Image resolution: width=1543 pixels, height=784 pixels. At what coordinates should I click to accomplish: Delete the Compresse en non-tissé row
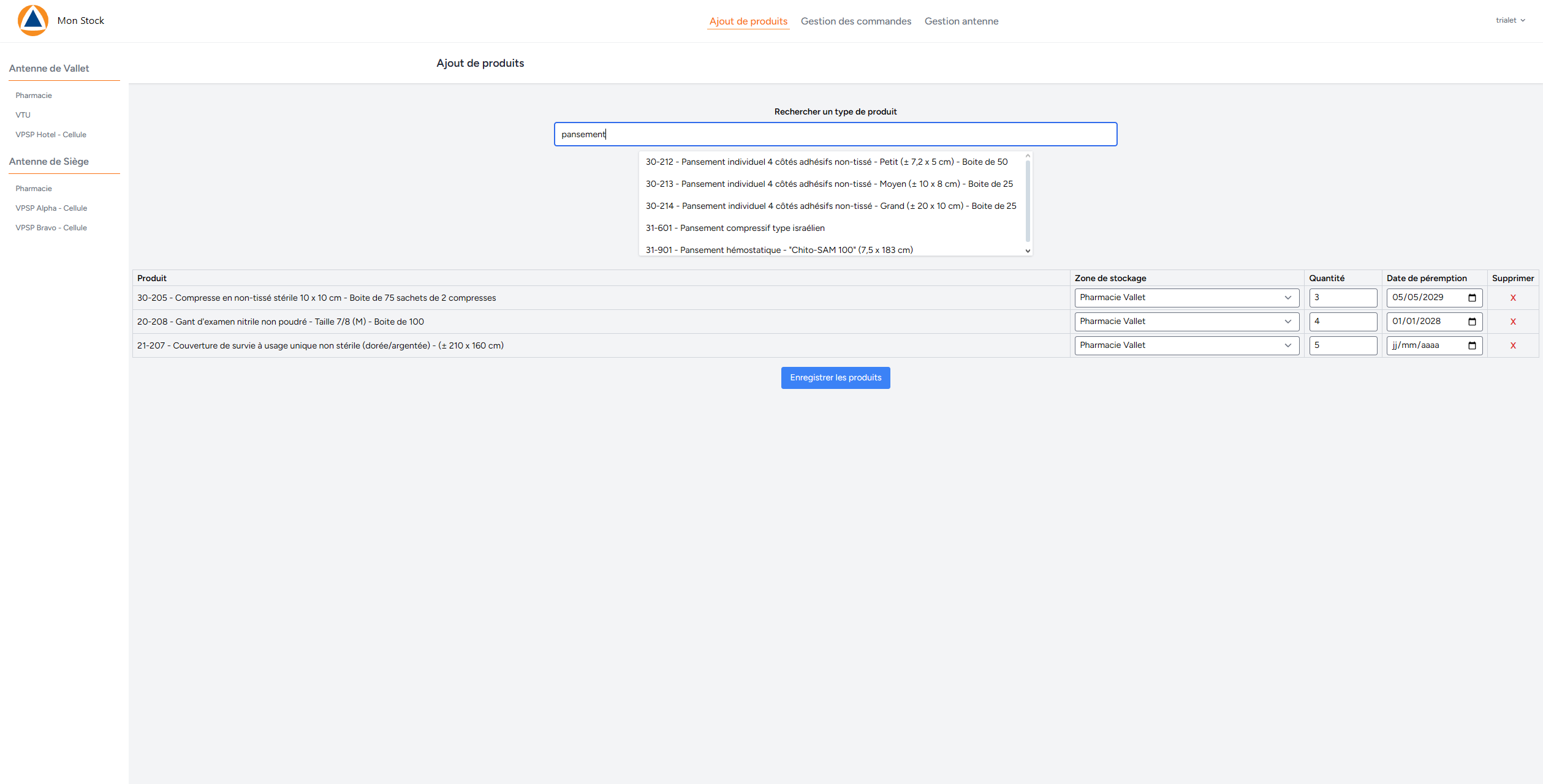[1512, 298]
